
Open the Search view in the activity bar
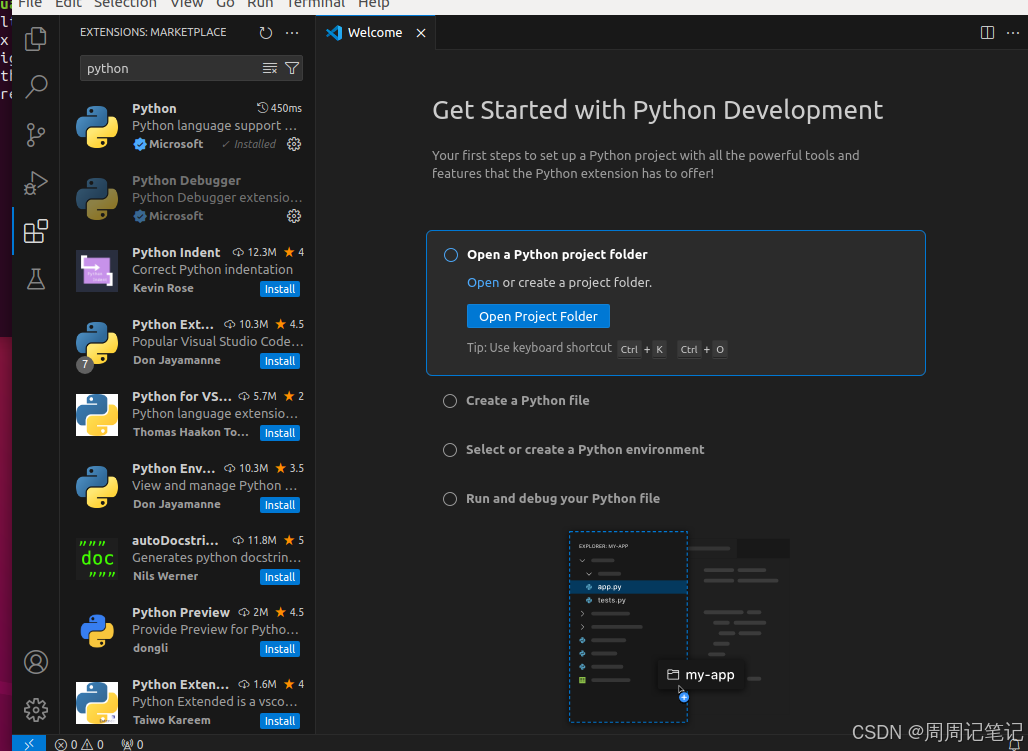pyautogui.click(x=35, y=87)
